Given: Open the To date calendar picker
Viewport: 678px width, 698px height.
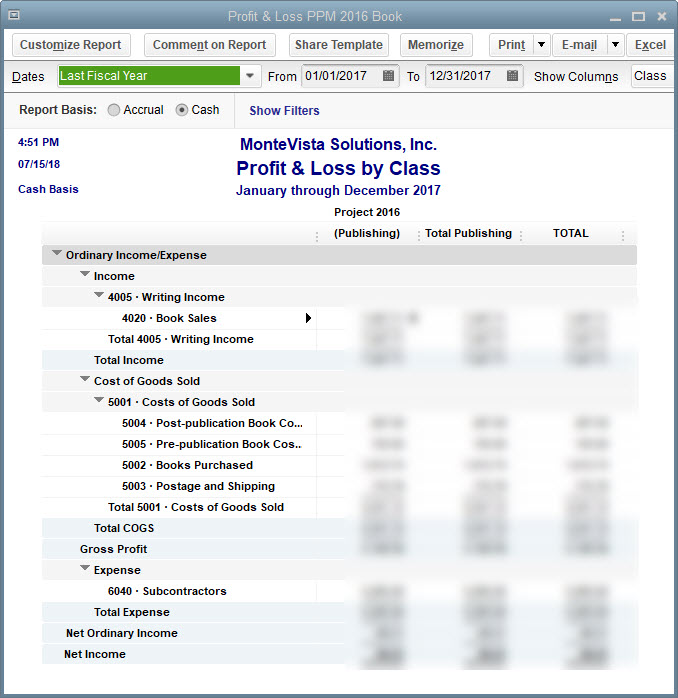Looking at the screenshot, I should [512, 76].
